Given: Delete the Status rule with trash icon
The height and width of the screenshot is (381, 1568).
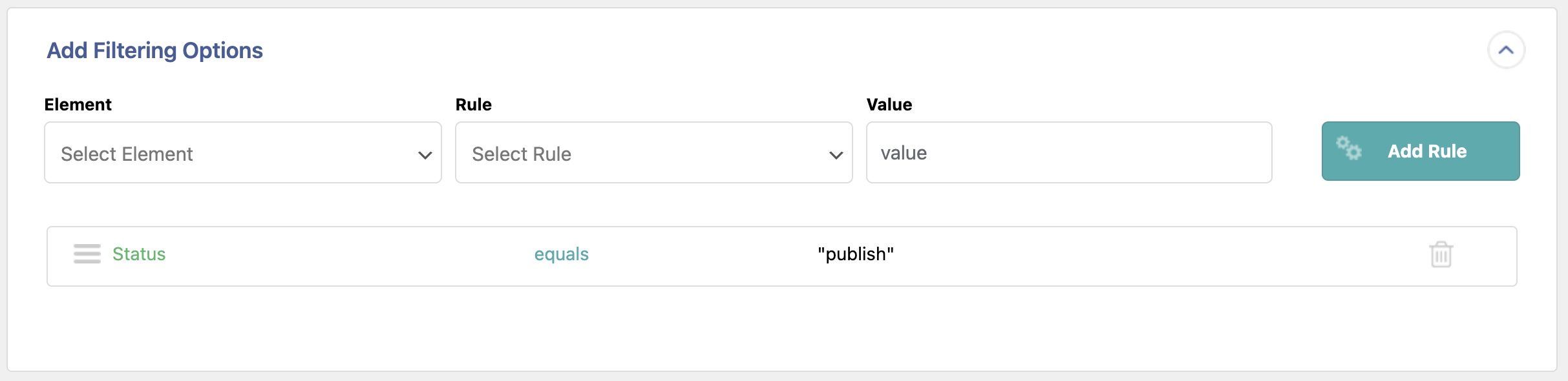Looking at the screenshot, I should click(1441, 254).
